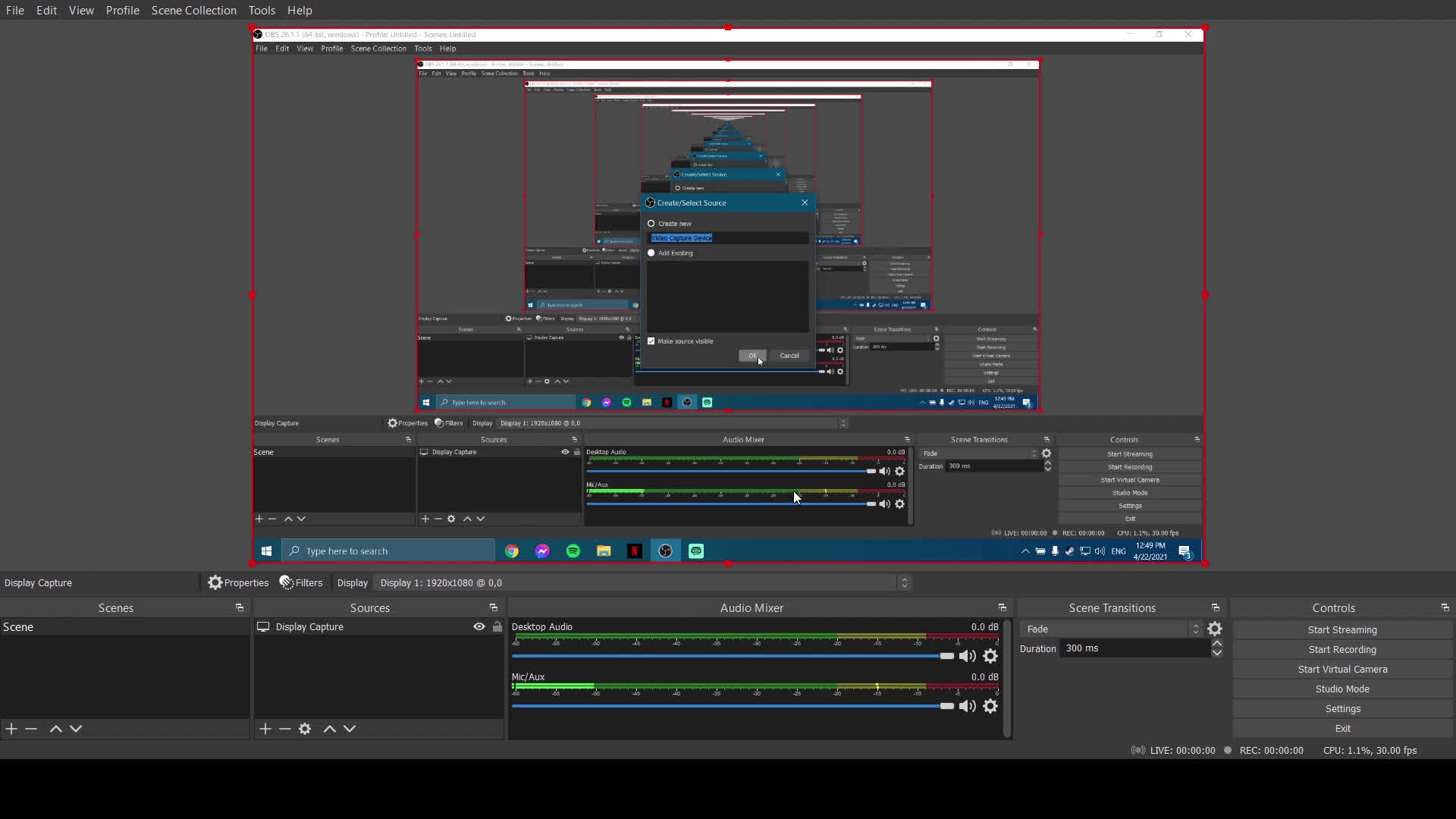Image resolution: width=1456 pixels, height=819 pixels.
Task: Move the scene down in Scenes panel
Action: pos(76,729)
